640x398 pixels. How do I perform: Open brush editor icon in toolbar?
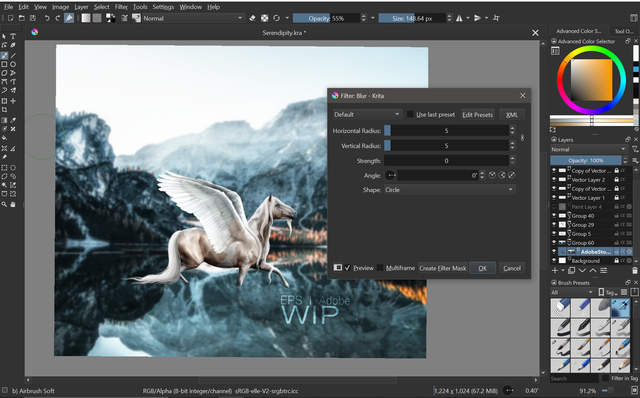click(124, 18)
